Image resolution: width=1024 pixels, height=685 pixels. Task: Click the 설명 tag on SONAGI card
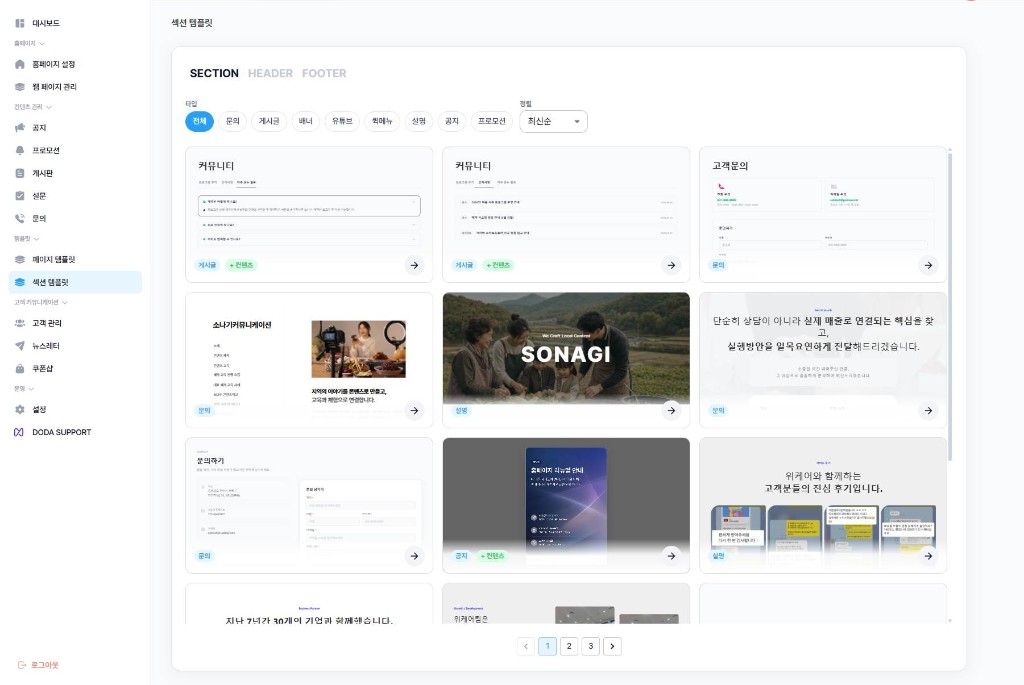click(x=461, y=411)
